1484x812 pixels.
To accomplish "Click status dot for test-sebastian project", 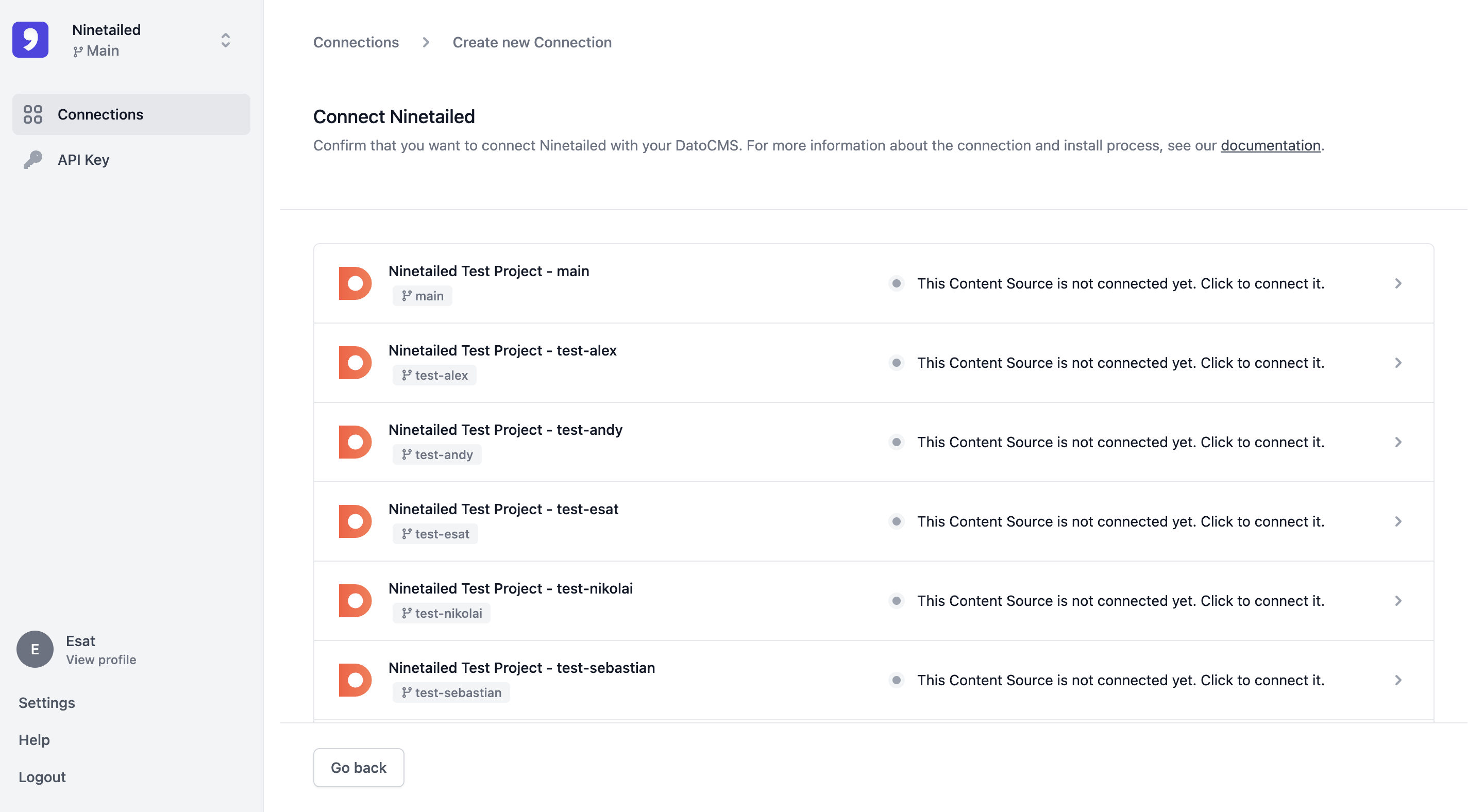I will tap(897, 680).
